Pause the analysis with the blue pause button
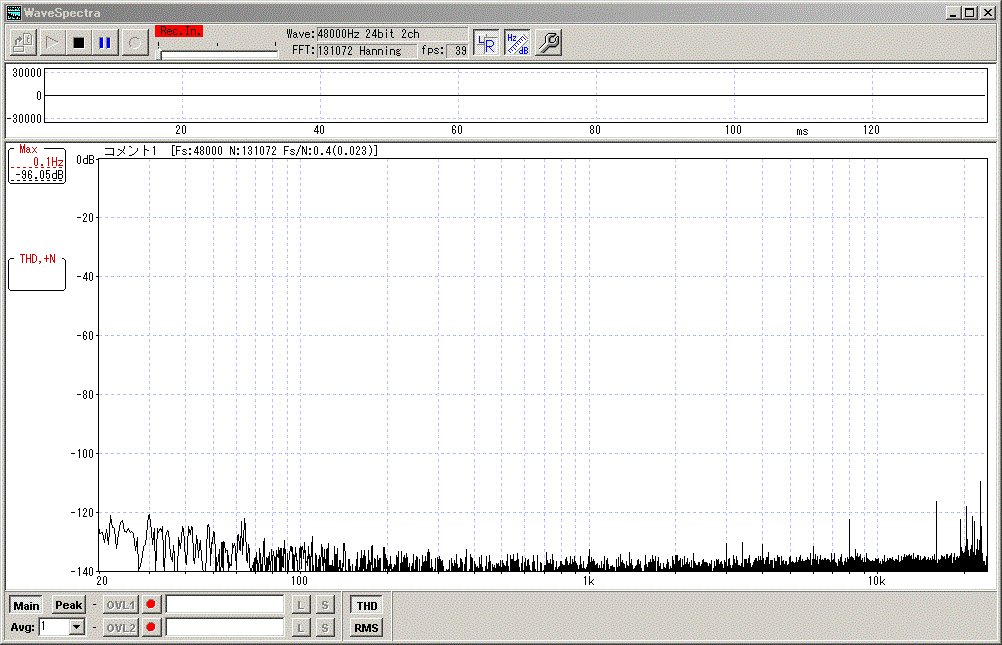1002x645 pixels. pyautogui.click(x=105, y=43)
